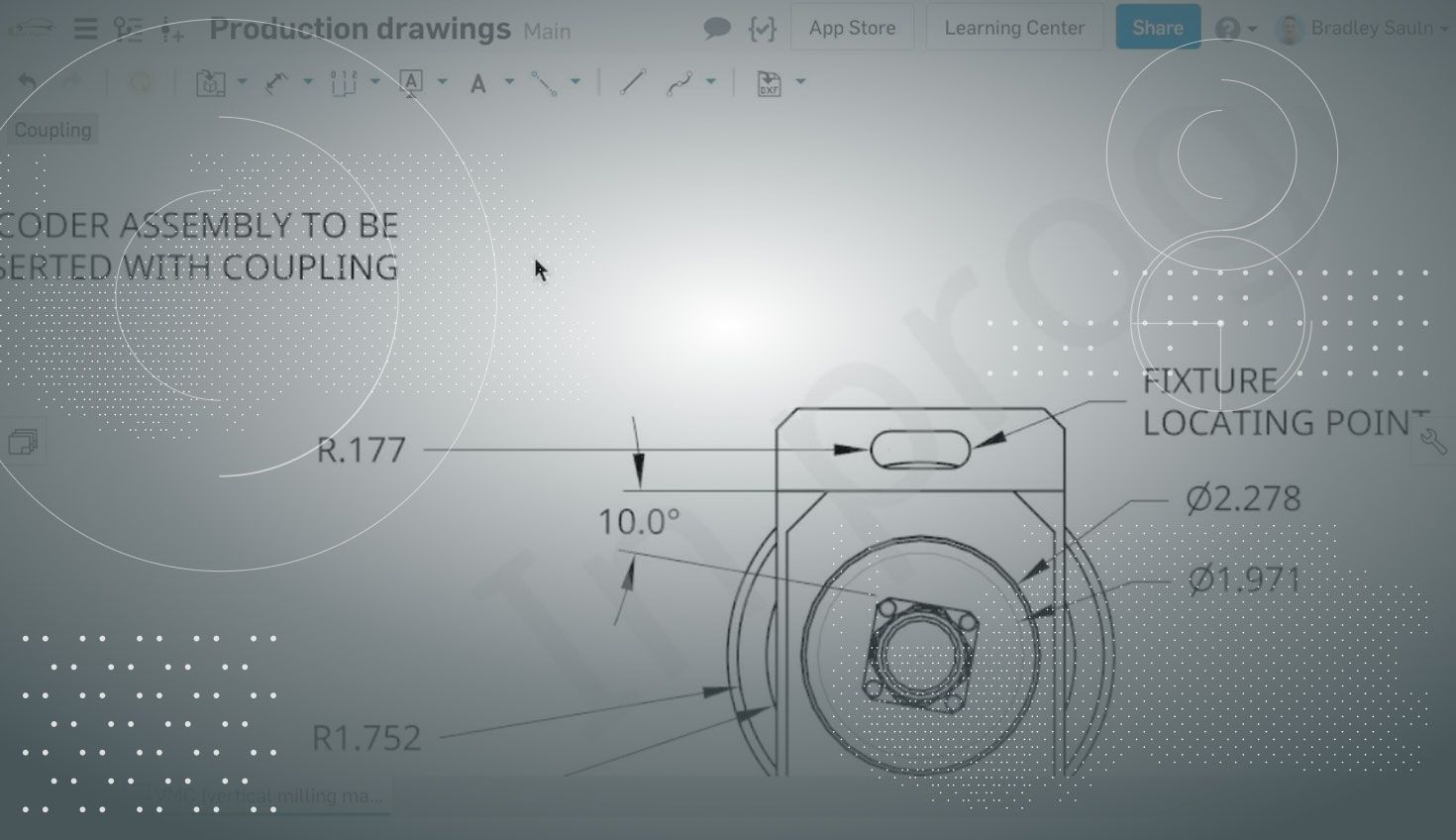The width and height of the screenshot is (1456, 840).
Task: Select the Text tool letter A
Action: click(478, 83)
